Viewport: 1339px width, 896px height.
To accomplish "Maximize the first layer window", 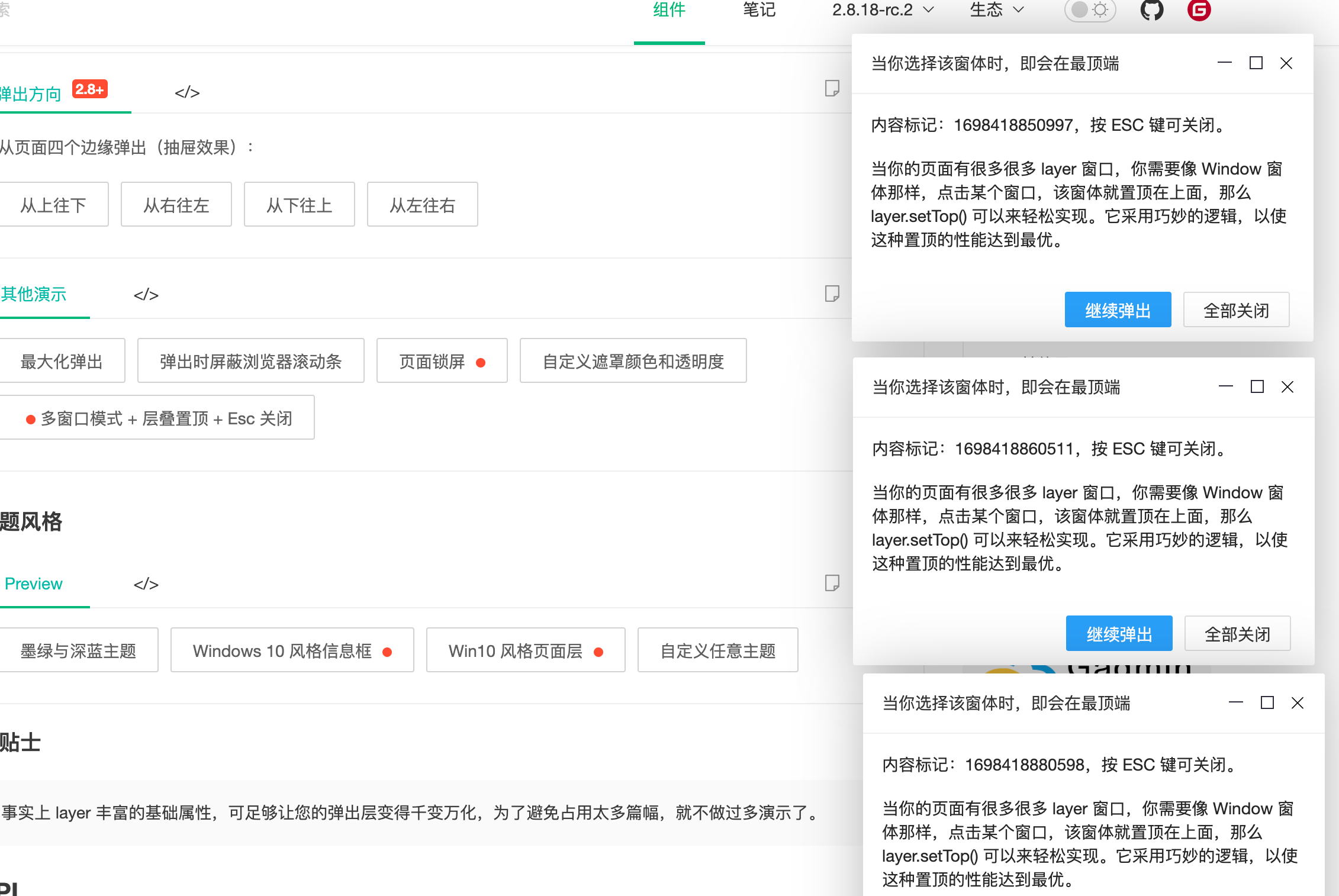I will click(1256, 63).
